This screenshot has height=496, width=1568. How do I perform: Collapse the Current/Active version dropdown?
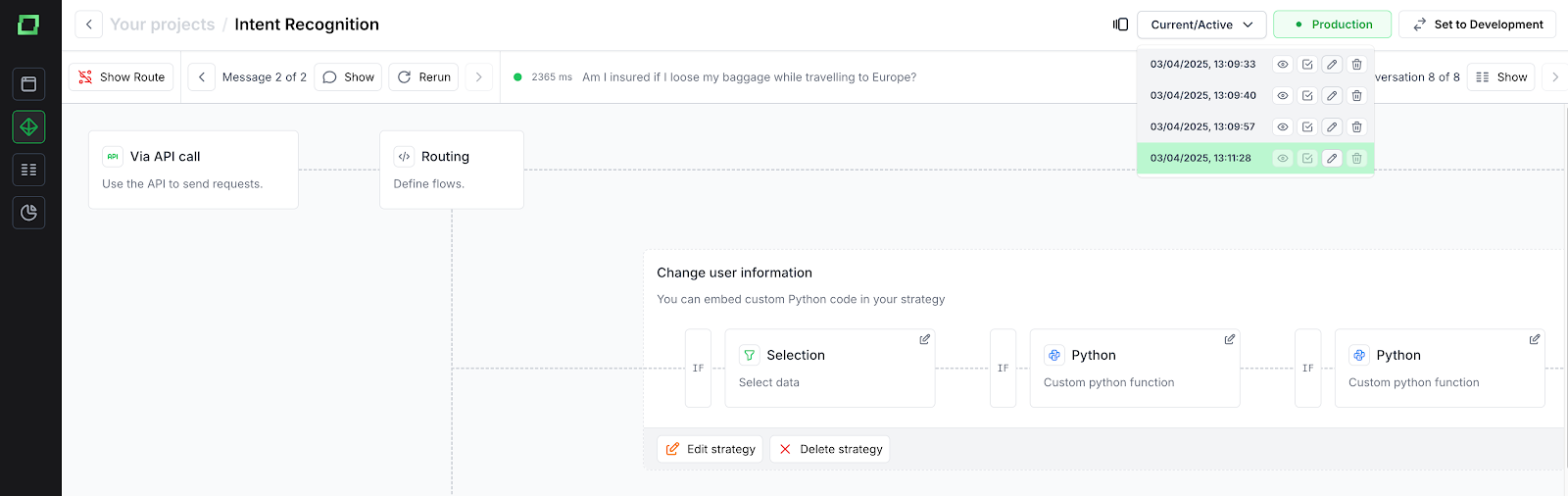(1201, 25)
